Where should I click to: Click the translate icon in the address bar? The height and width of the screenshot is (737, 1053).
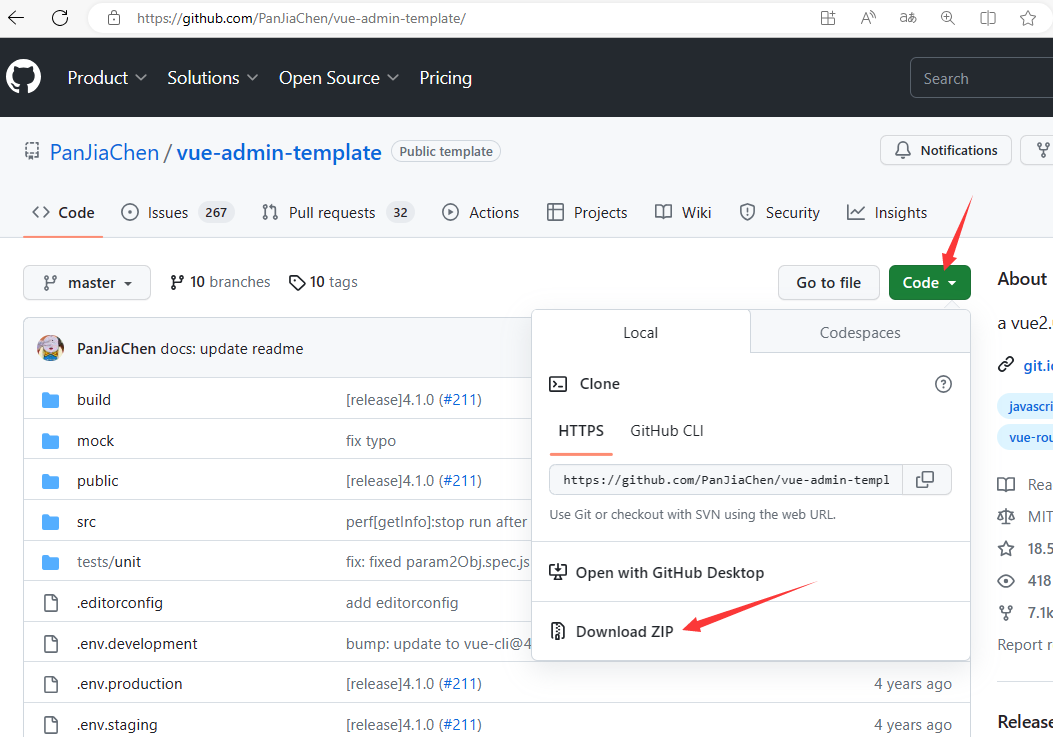coord(908,18)
